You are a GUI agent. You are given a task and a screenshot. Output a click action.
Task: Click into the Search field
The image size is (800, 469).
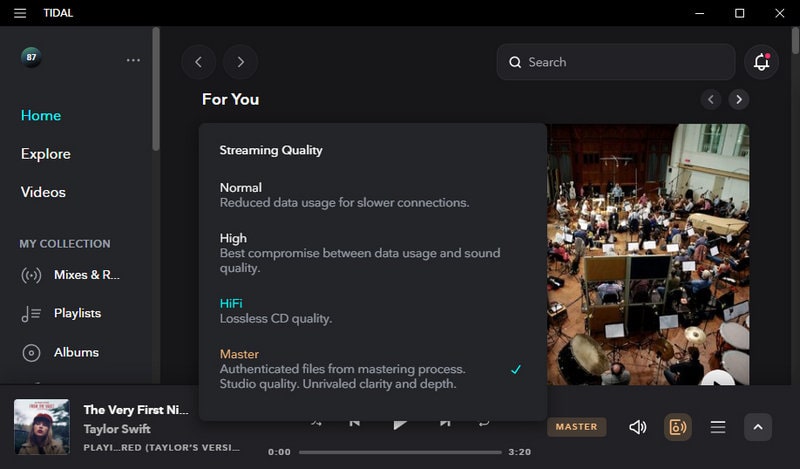(616, 62)
